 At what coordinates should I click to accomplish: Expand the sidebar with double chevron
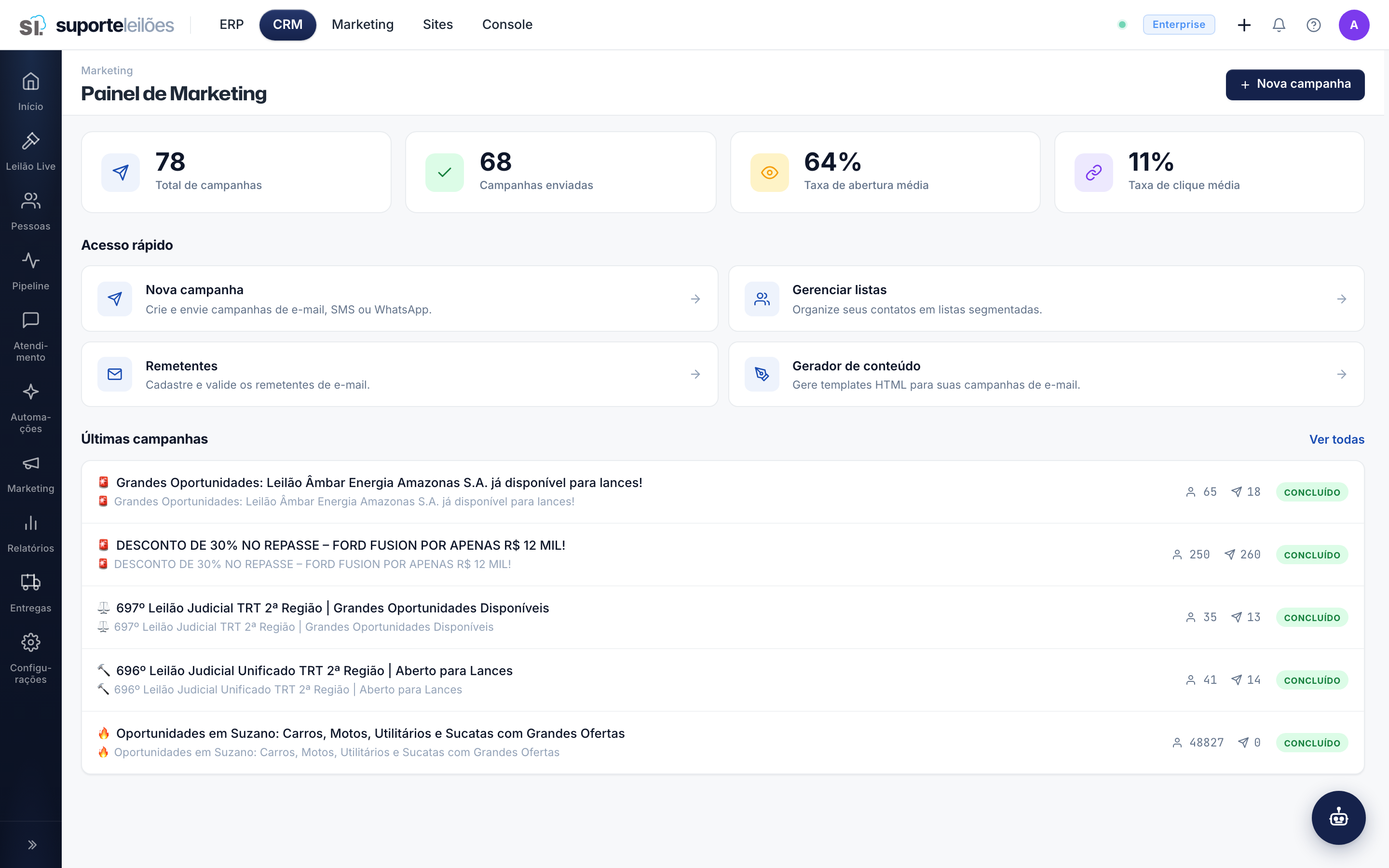tap(32, 844)
